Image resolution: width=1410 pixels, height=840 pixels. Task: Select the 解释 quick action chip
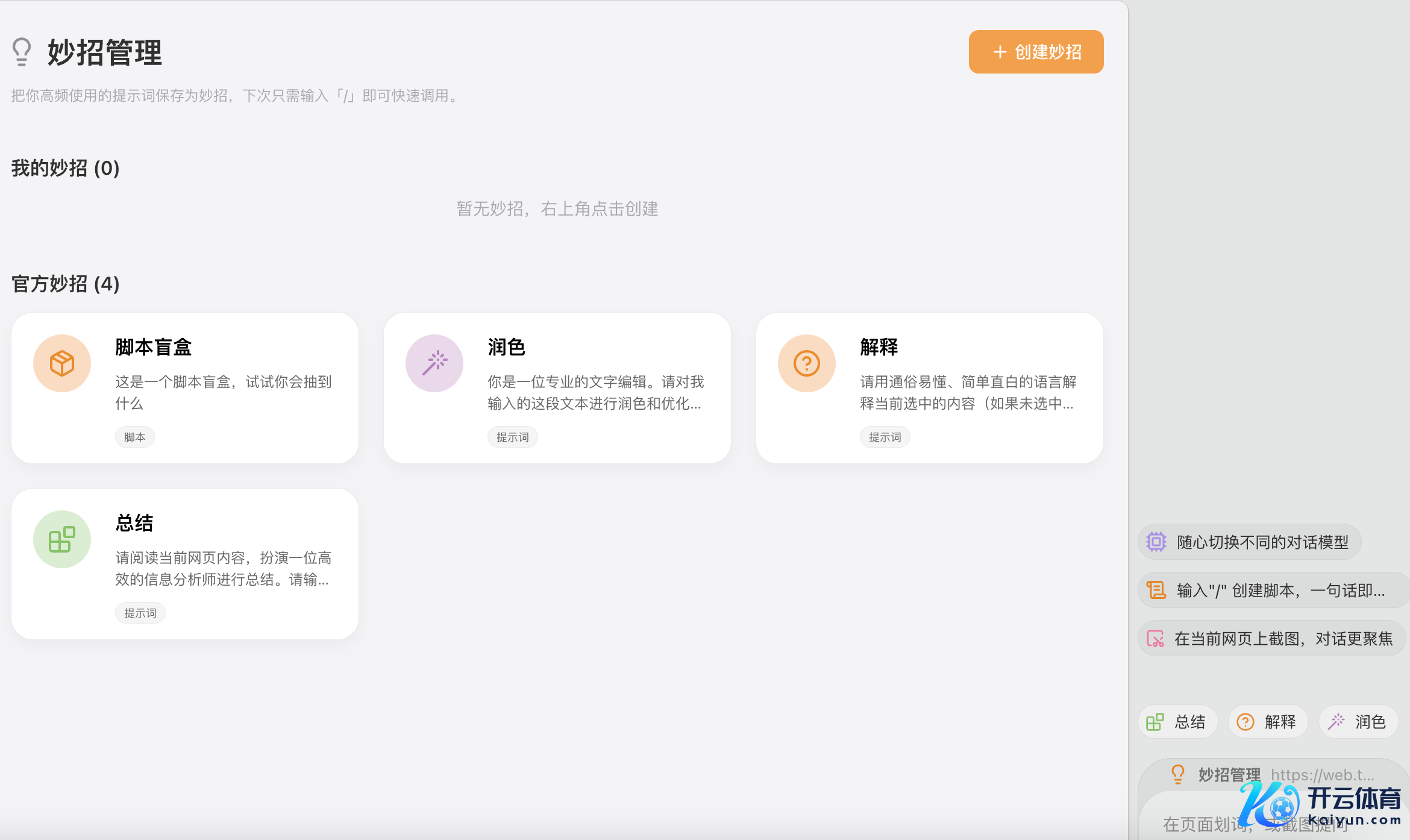(x=1268, y=721)
